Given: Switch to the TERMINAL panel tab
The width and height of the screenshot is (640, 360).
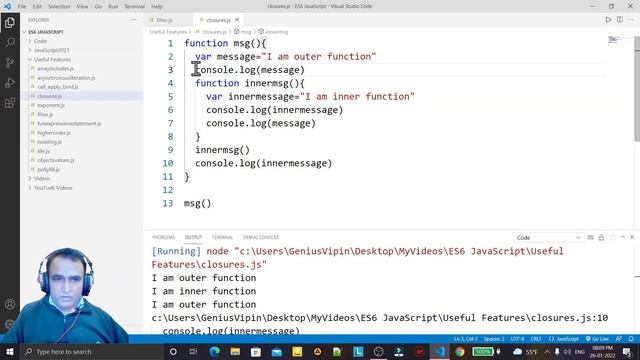Looking at the screenshot, I should click(222, 237).
